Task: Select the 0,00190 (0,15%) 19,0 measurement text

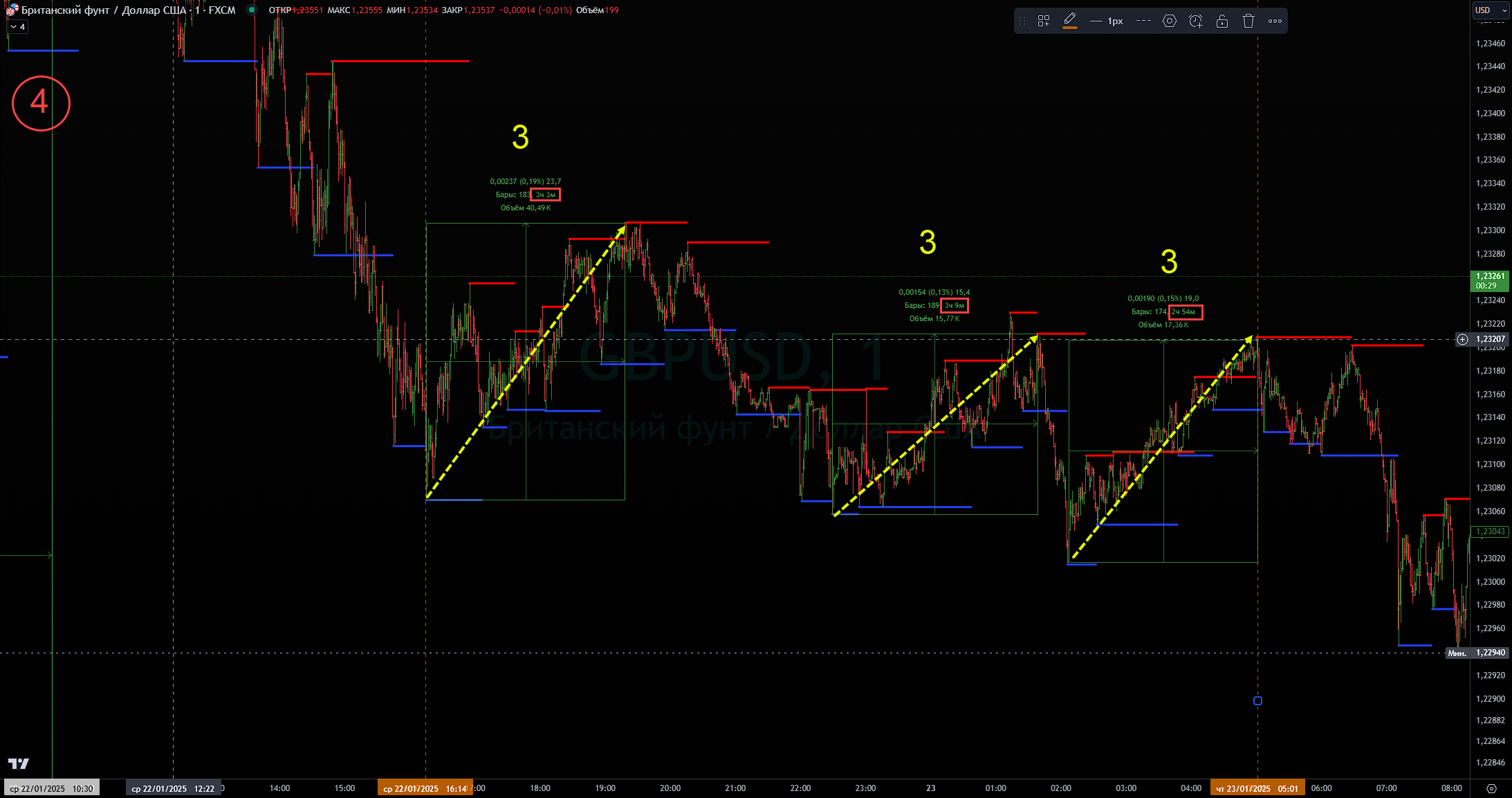Action: coord(1163,298)
